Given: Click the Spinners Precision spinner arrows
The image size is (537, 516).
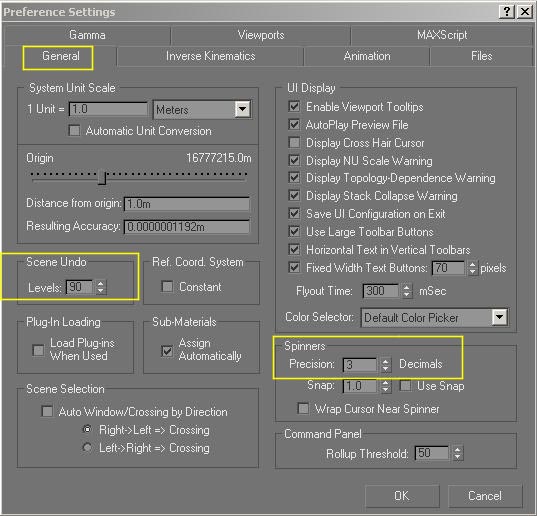Looking at the screenshot, I should pos(385,365).
